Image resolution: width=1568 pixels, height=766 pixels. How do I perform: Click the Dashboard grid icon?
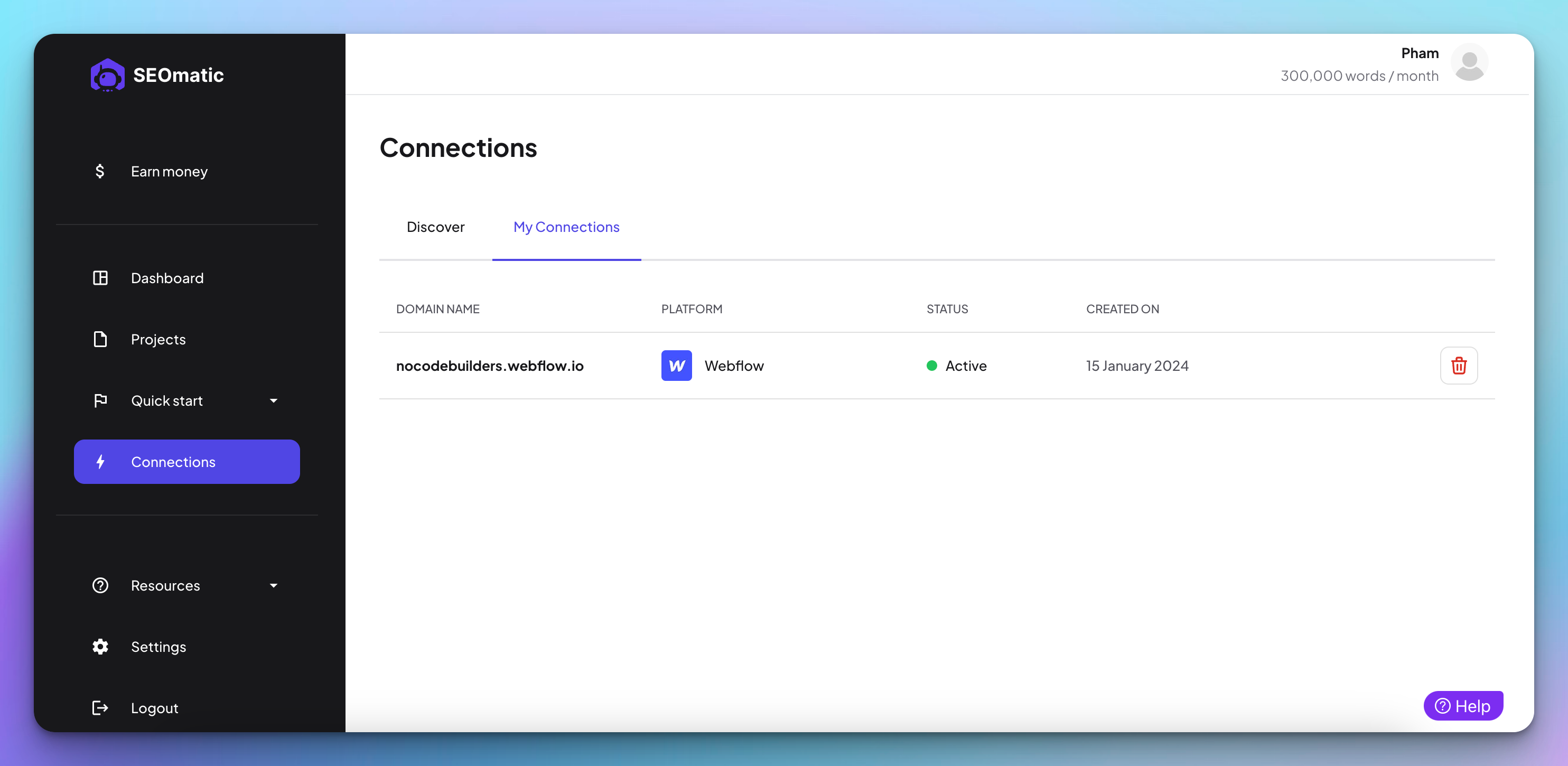coord(100,278)
